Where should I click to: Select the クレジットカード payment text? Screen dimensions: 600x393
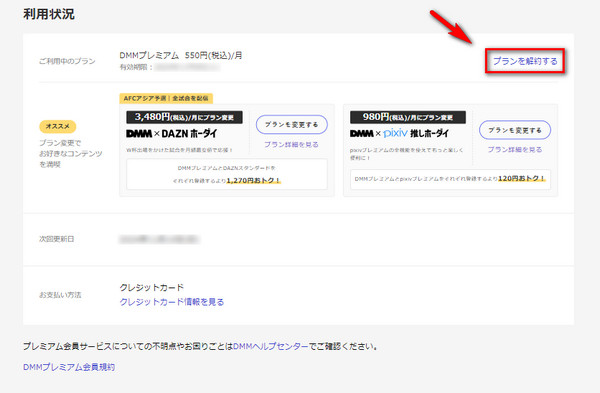[152, 287]
